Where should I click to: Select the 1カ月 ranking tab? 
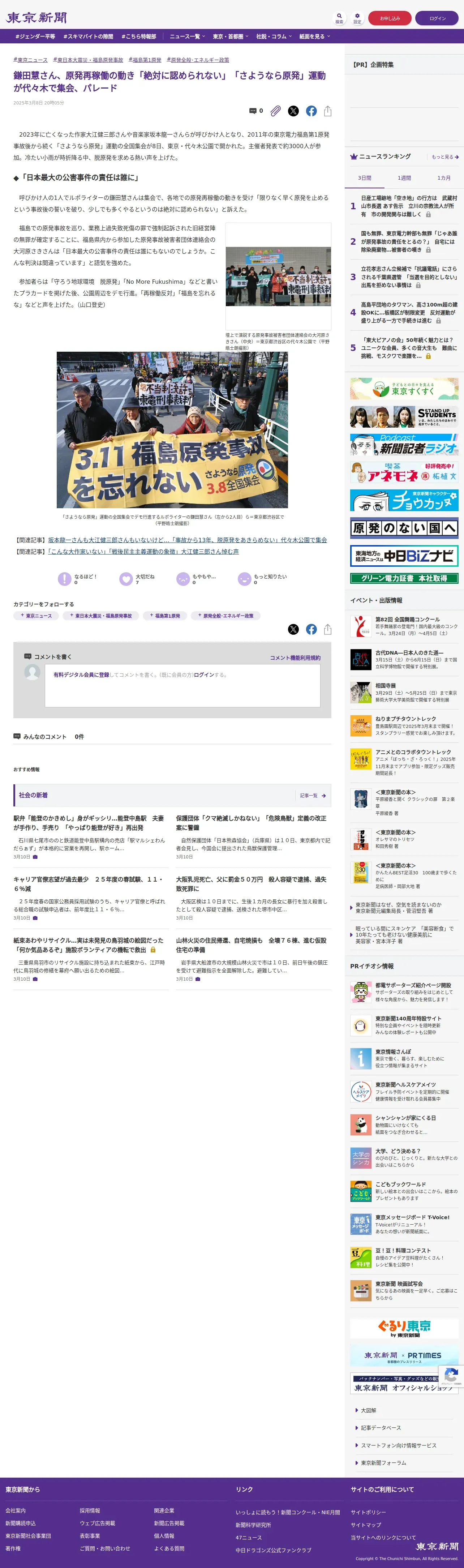444,178
